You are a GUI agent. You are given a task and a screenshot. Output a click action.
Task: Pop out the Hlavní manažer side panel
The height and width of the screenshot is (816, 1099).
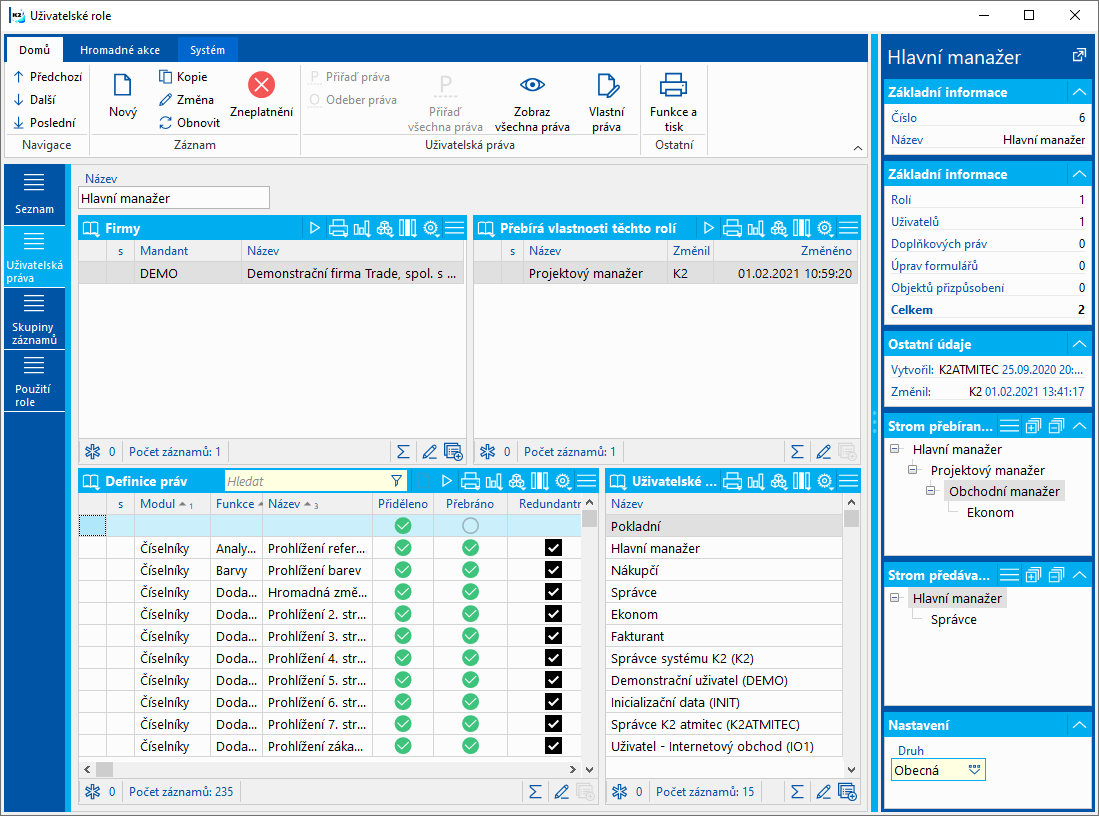tap(1078, 56)
